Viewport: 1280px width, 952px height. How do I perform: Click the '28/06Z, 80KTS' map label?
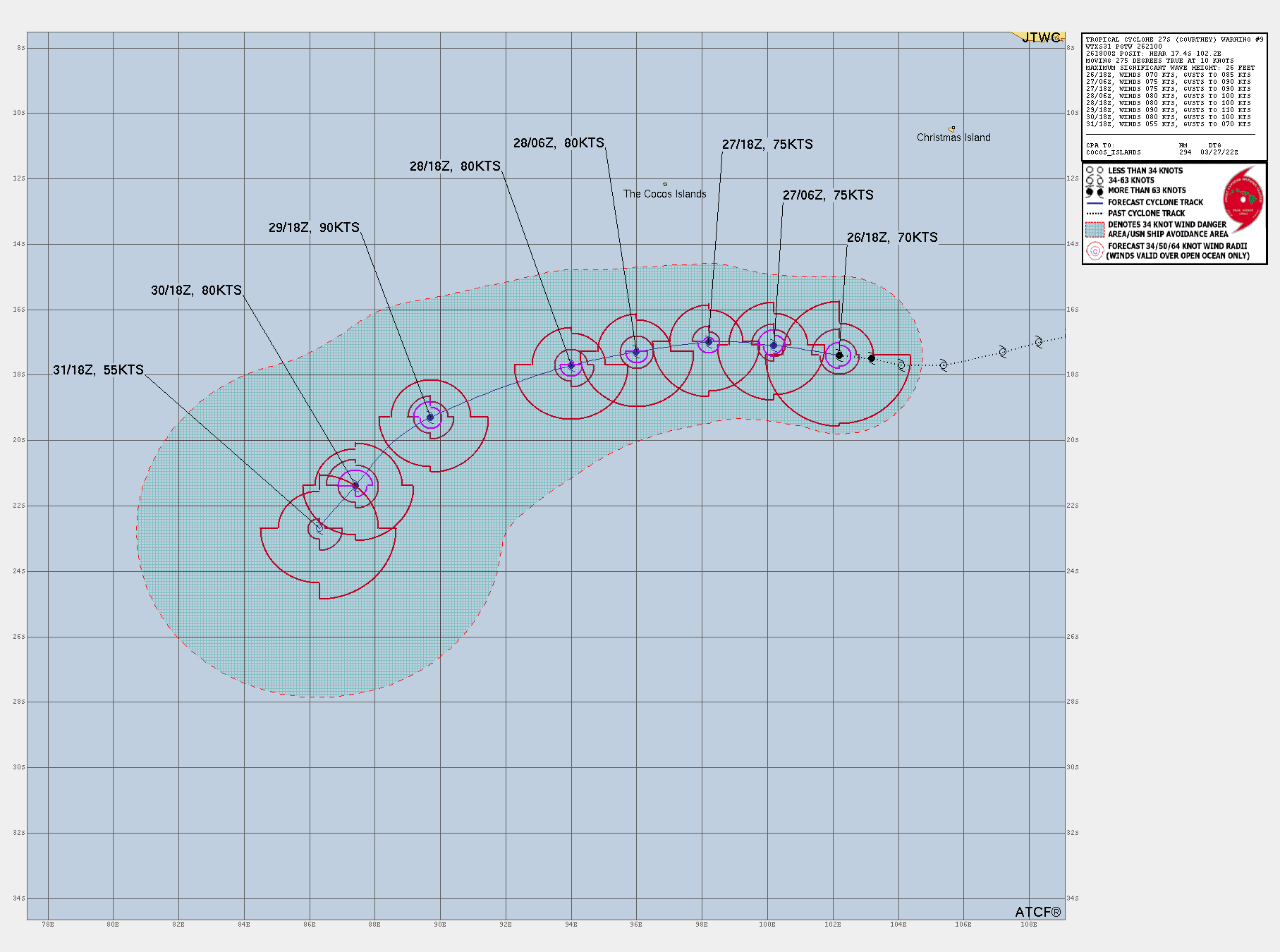(559, 143)
